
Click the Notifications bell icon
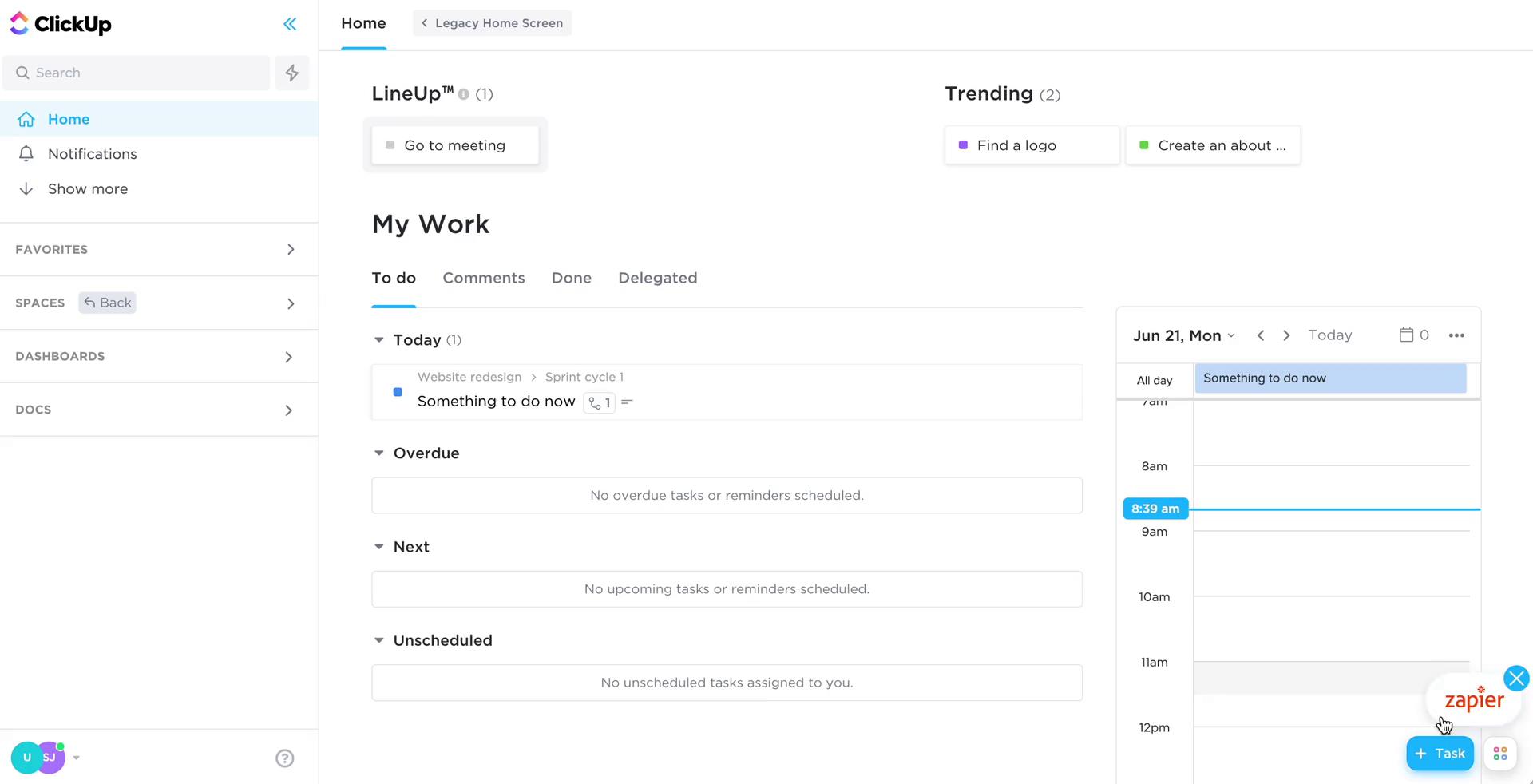26,153
